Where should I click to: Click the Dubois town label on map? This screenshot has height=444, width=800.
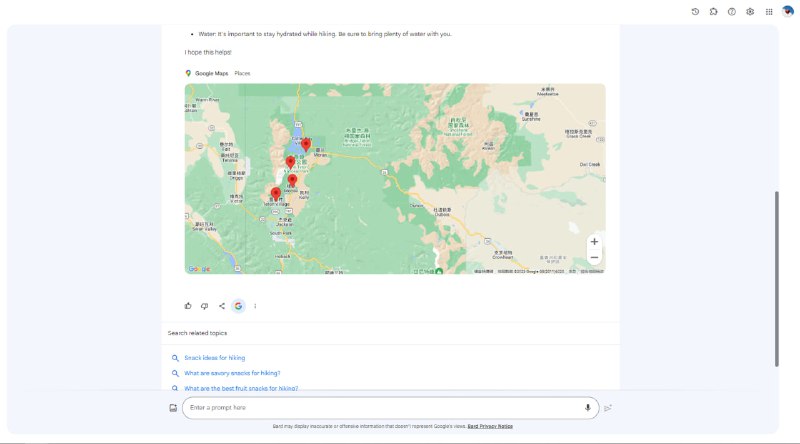pos(442,212)
